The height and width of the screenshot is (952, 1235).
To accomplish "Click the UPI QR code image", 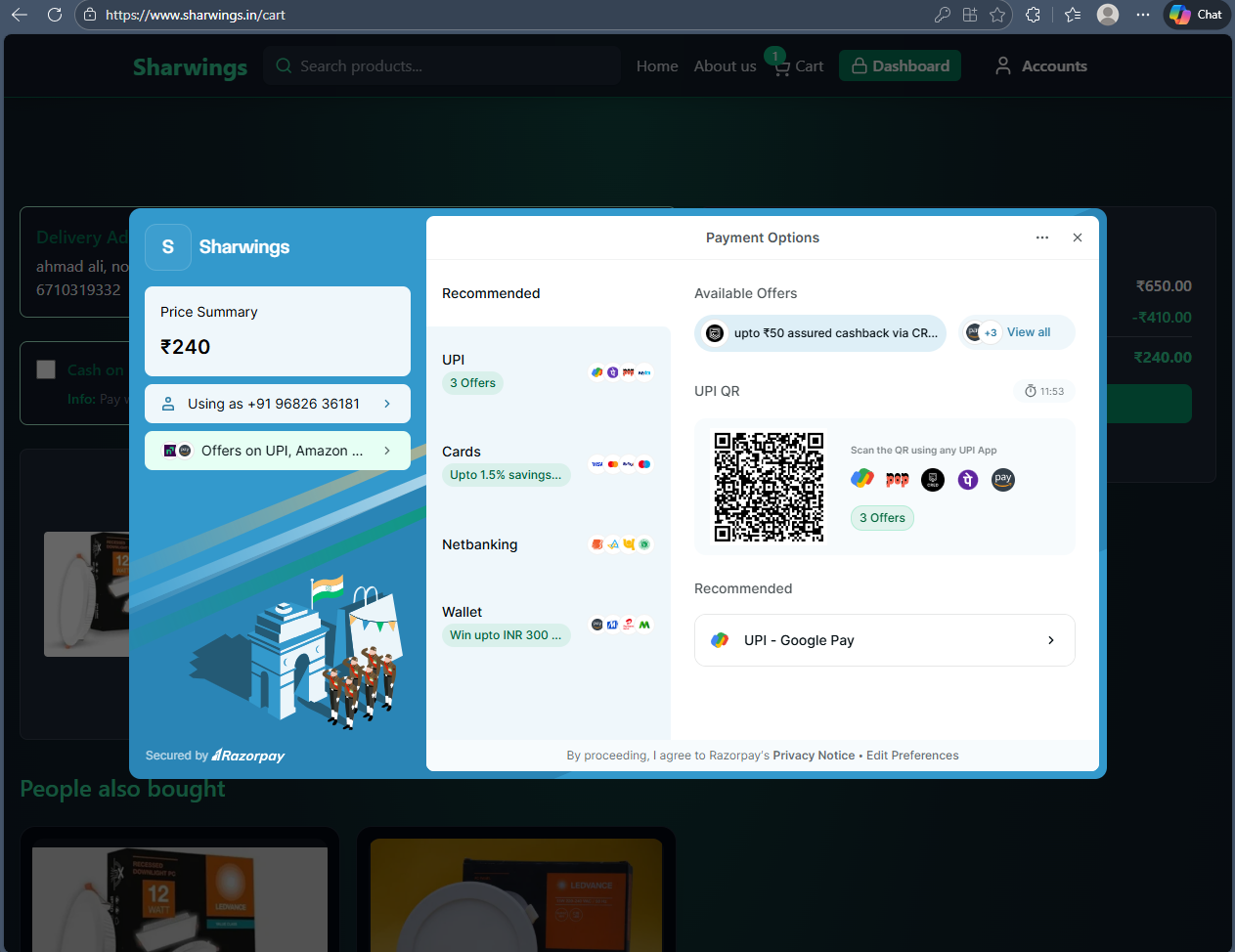I will (x=769, y=487).
